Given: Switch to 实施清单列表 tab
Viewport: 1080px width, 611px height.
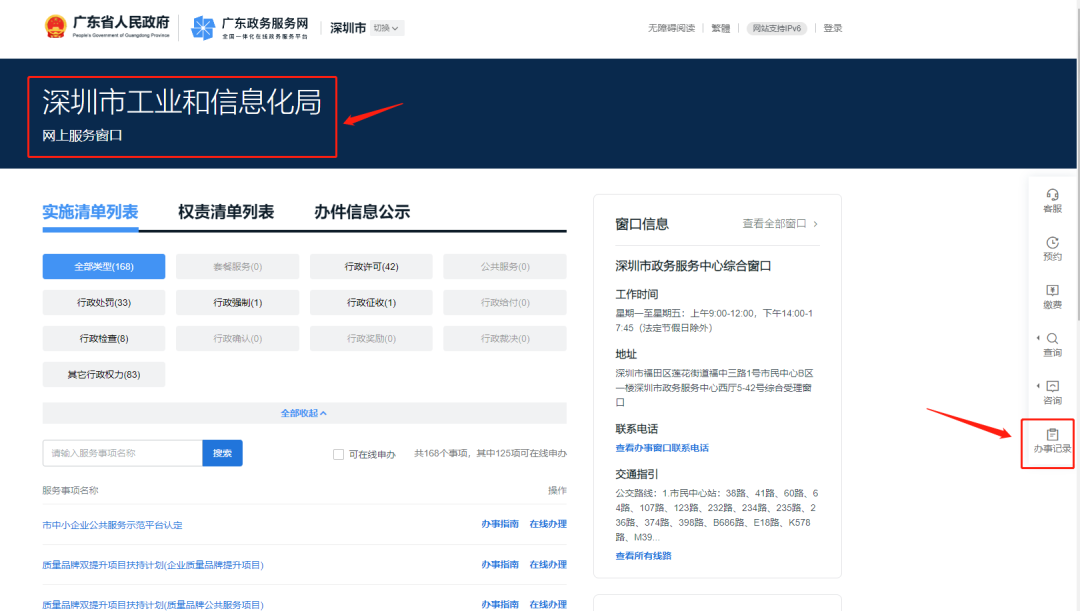Looking at the screenshot, I should (x=90, y=211).
